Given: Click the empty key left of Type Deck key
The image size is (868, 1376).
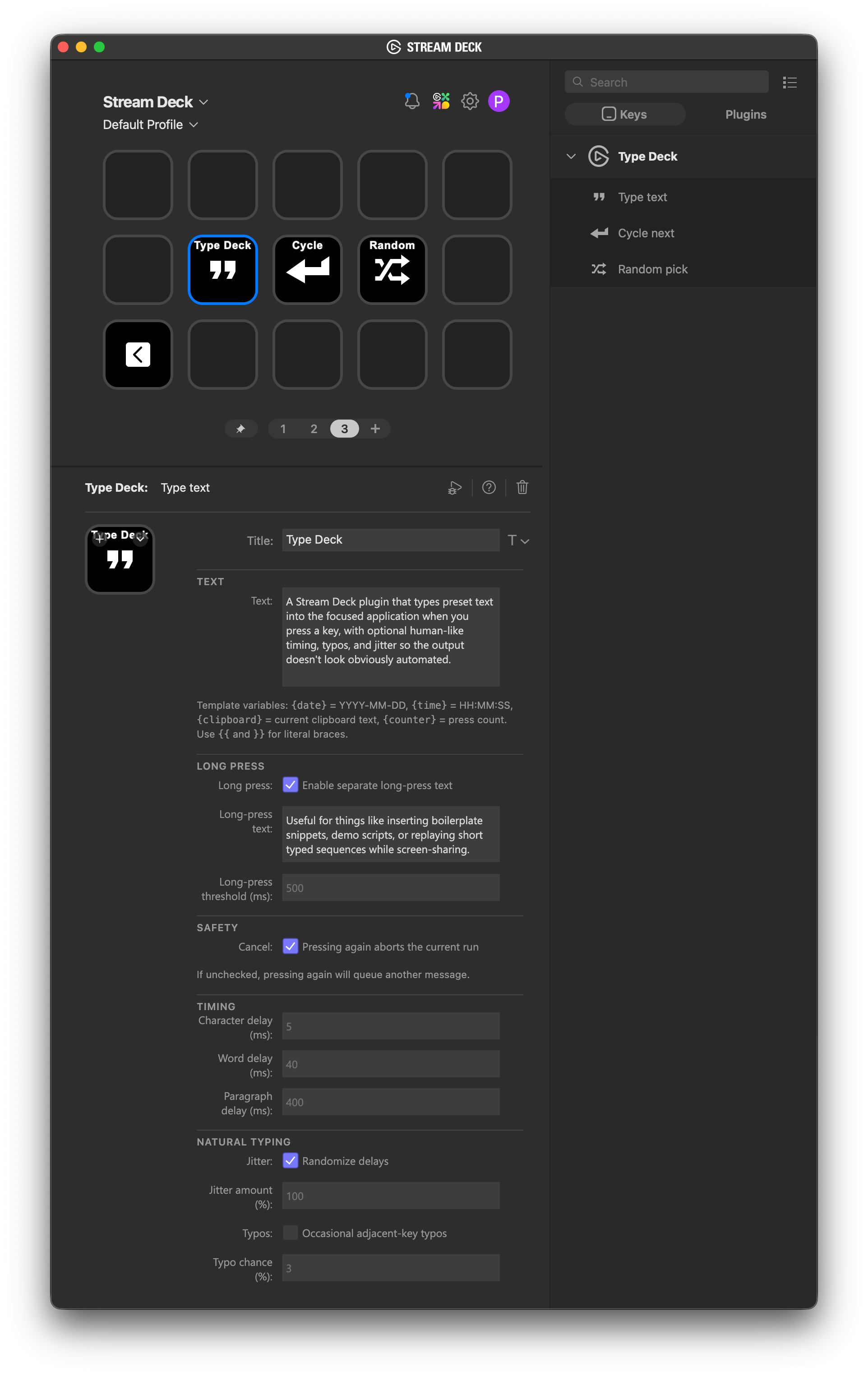Looking at the screenshot, I should click(x=138, y=270).
